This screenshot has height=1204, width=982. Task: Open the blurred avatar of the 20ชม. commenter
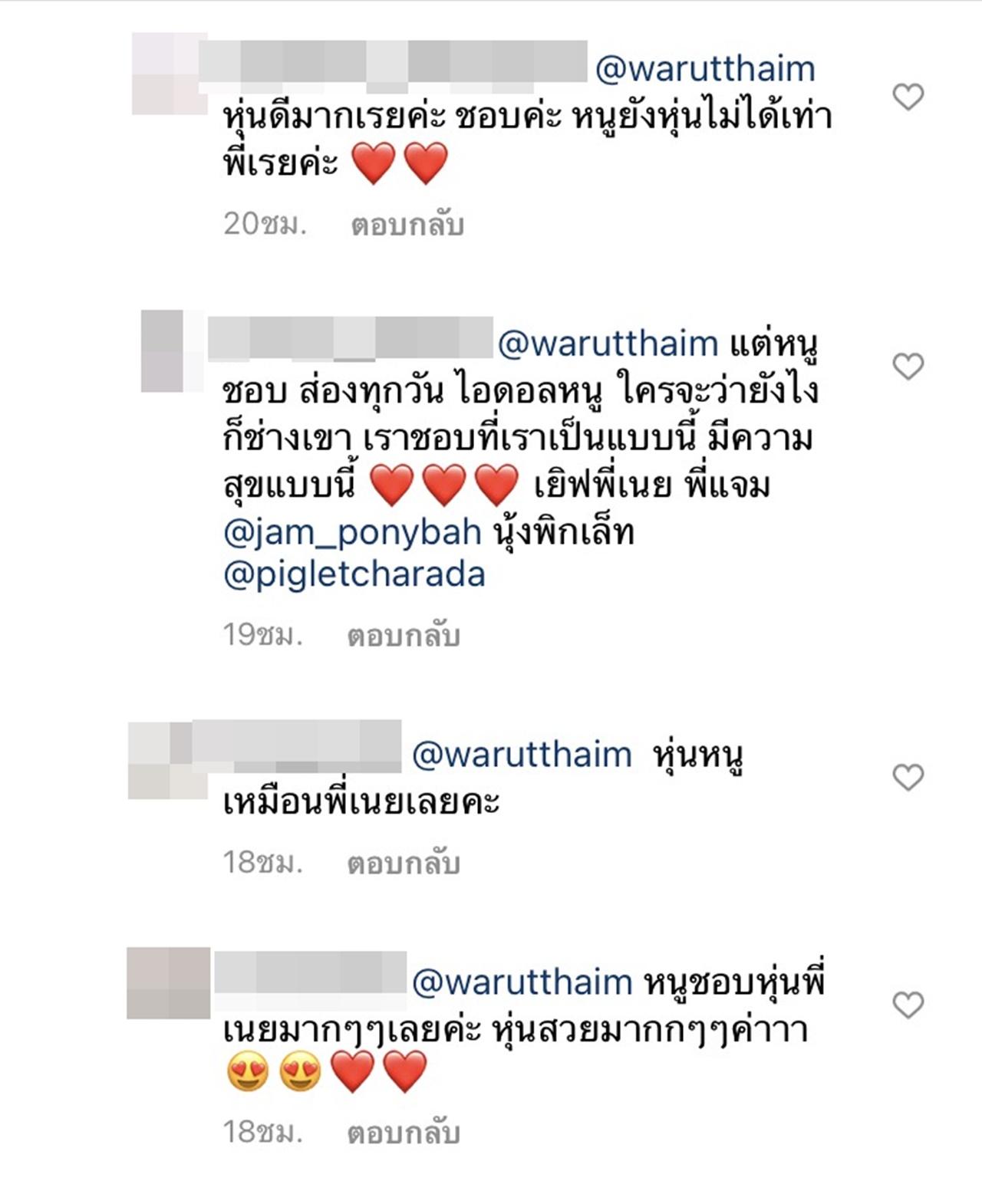tap(169, 74)
